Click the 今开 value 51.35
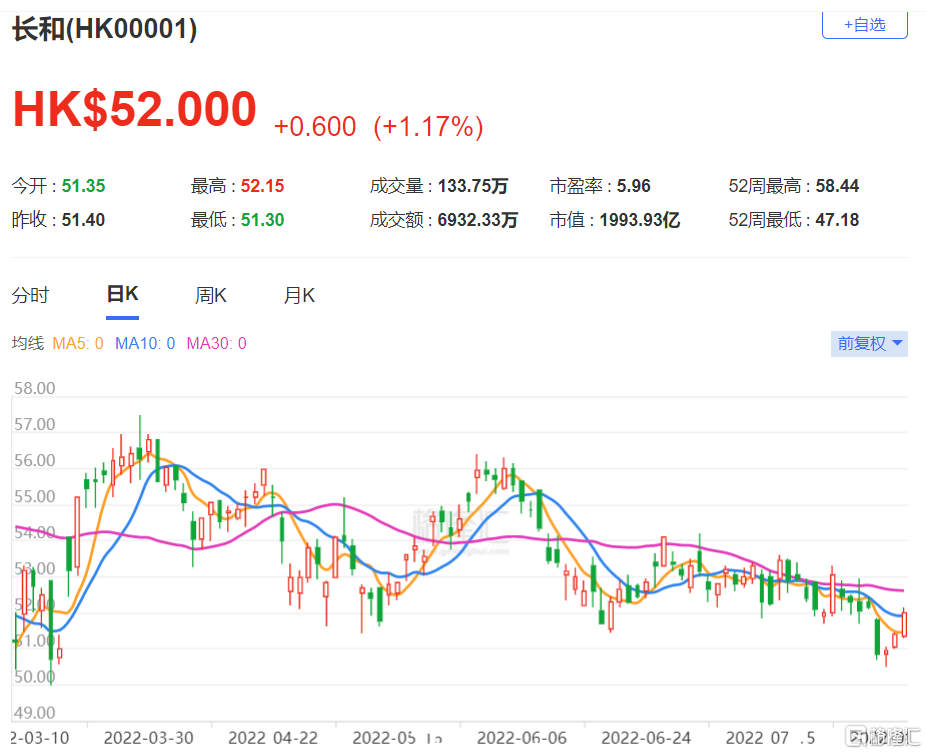Screen dimensions: 927x754 (83, 186)
